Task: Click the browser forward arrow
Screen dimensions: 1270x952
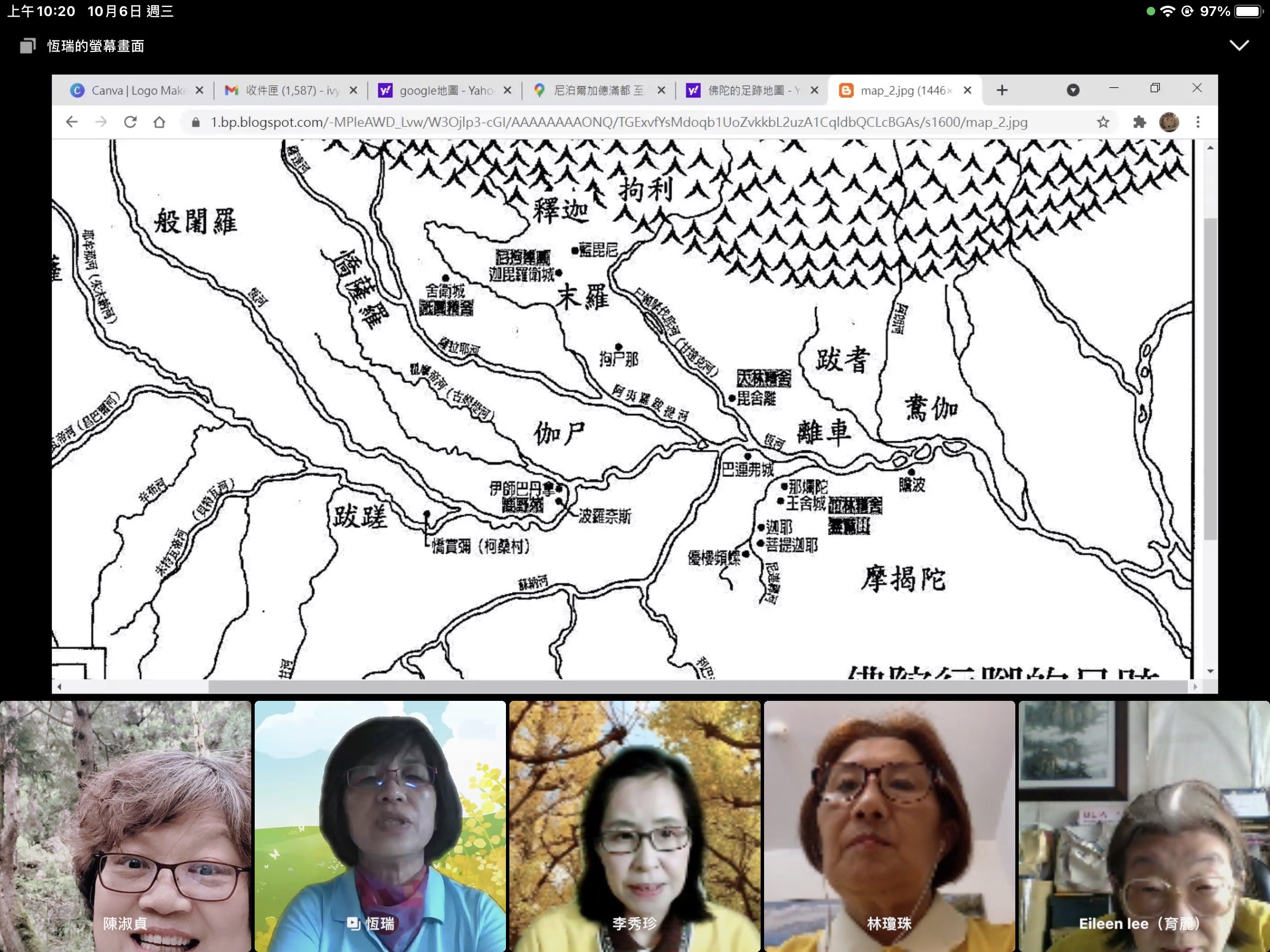Action: (101, 122)
